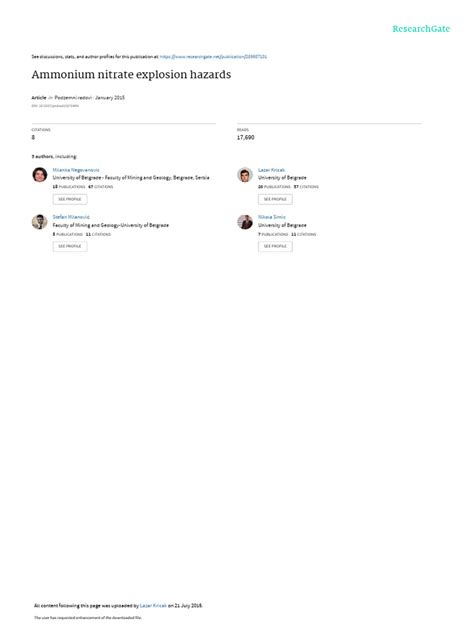Click the ResearchGate logo
The image size is (474, 632).
pos(421,29)
